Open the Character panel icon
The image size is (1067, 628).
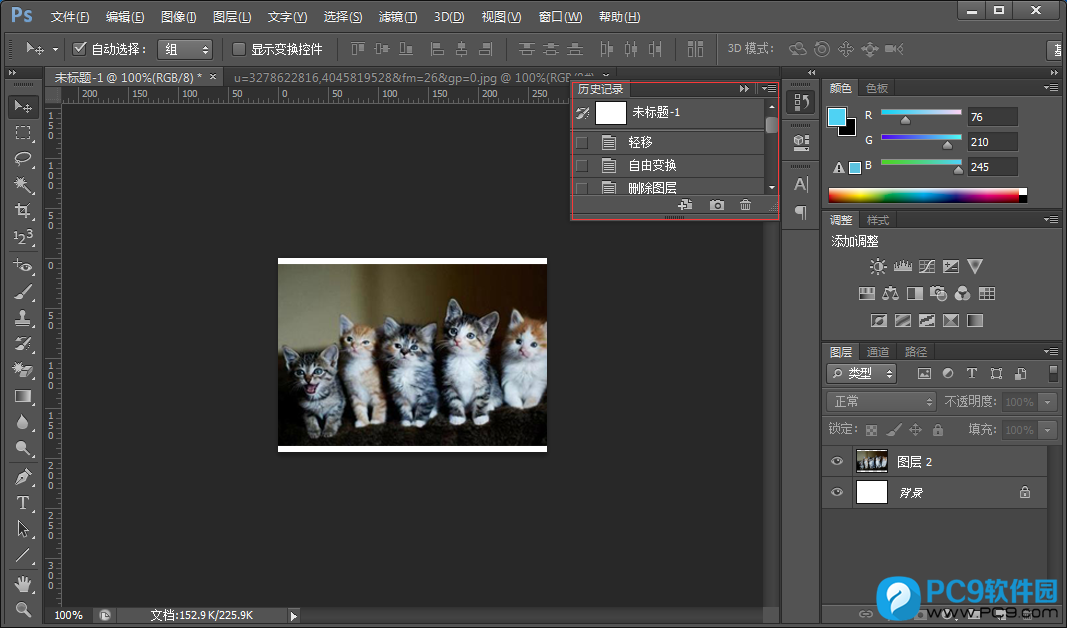click(801, 184)
